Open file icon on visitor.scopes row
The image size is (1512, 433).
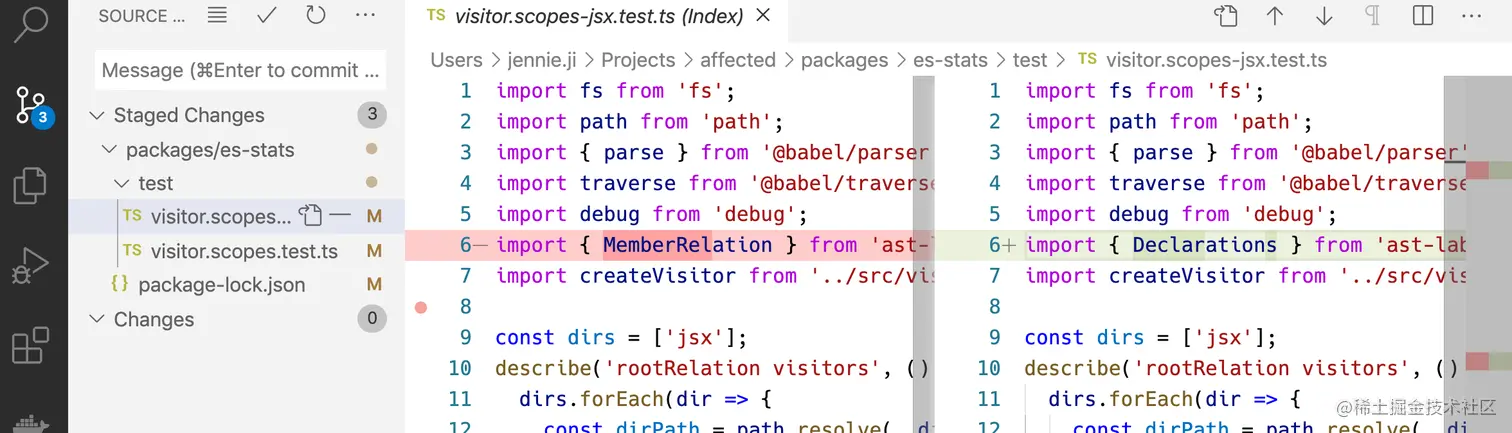[311, 216]
